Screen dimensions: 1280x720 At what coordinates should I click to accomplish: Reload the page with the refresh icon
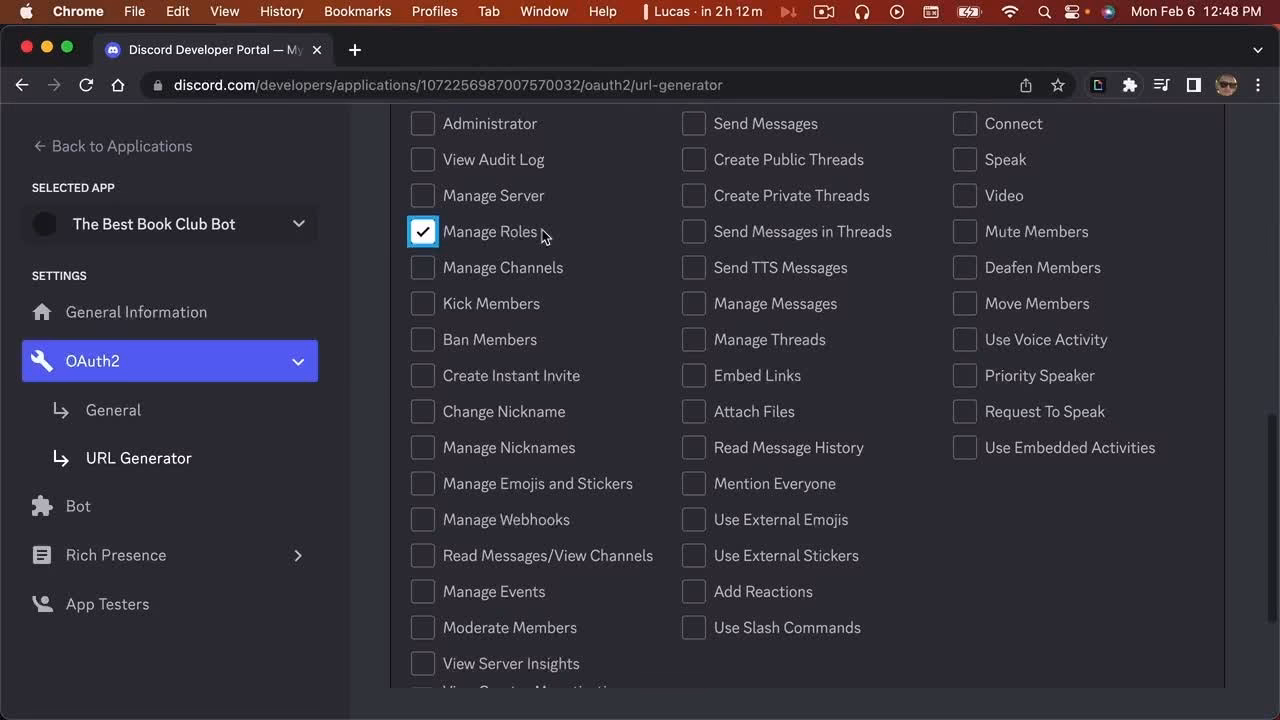tap(86, 85)
